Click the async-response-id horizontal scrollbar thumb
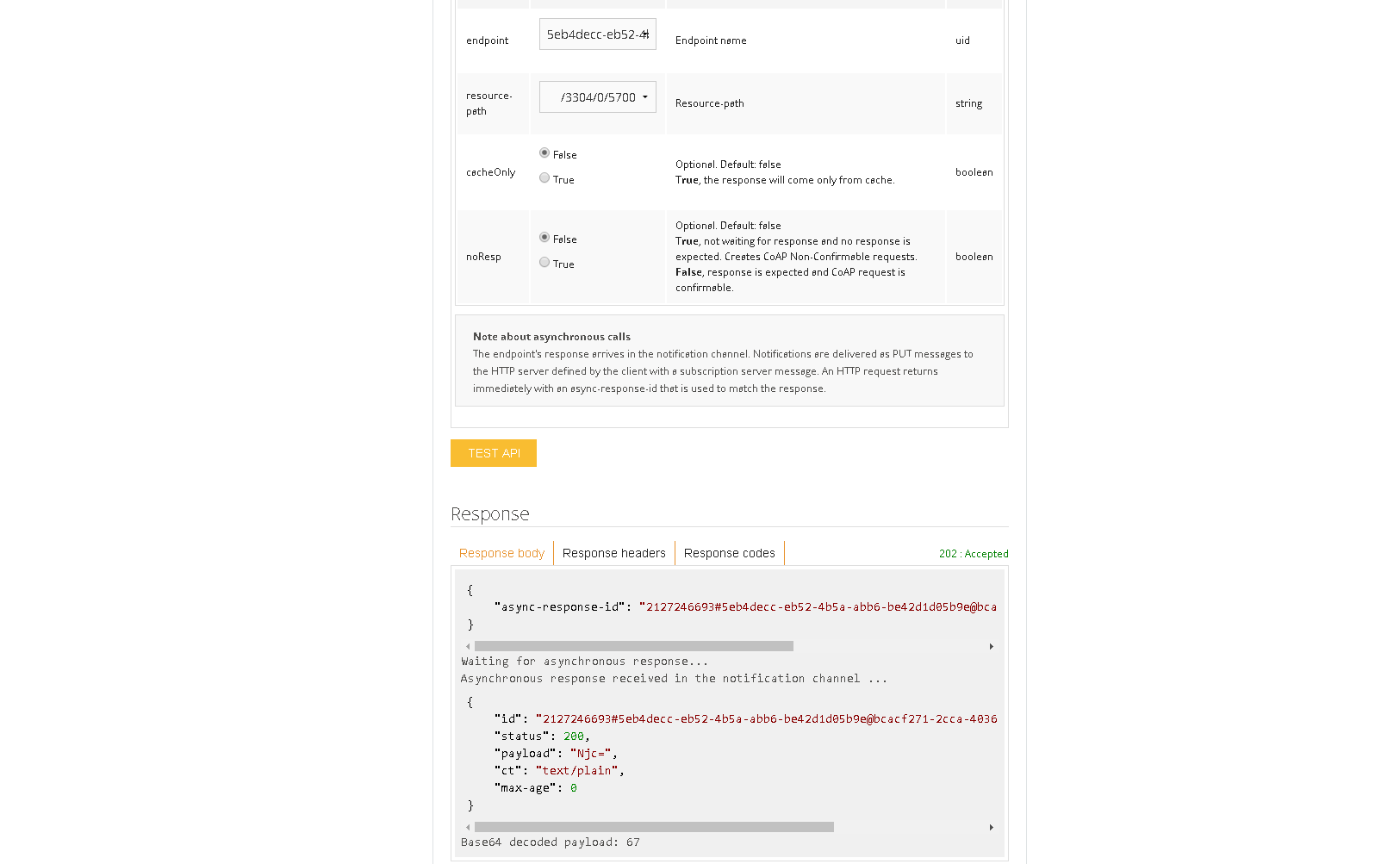The height and width of the screenshot is (864, 1400). tap(633, 646)
